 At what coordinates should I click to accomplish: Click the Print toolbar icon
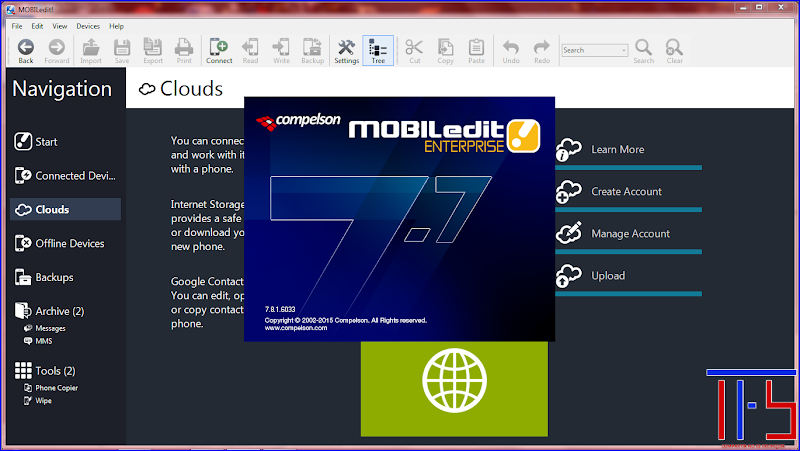[x=184, y=51]
